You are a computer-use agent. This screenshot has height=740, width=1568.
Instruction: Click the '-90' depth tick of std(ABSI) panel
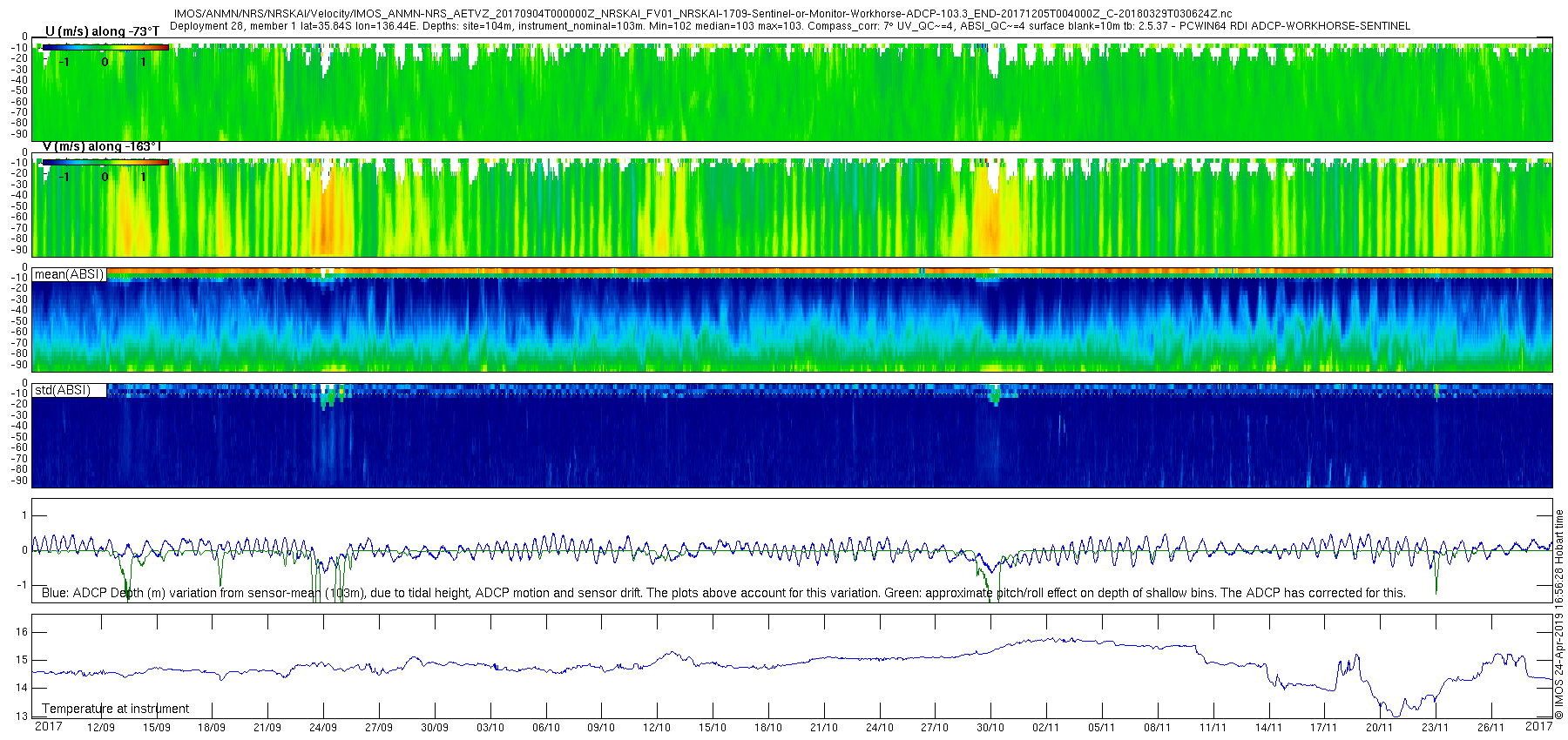pos(20,481)
